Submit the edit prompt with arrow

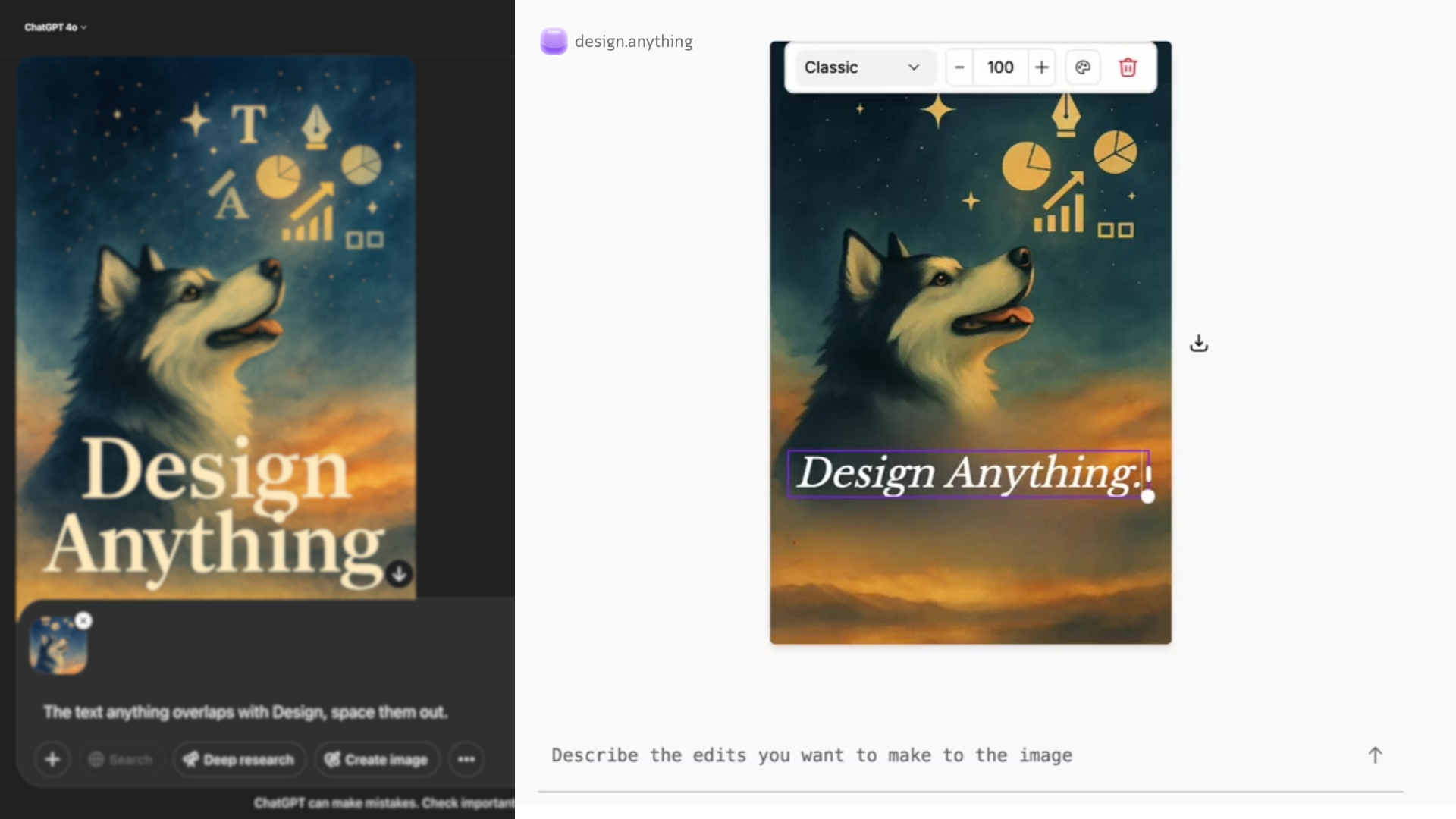[x=1375, y=755]
